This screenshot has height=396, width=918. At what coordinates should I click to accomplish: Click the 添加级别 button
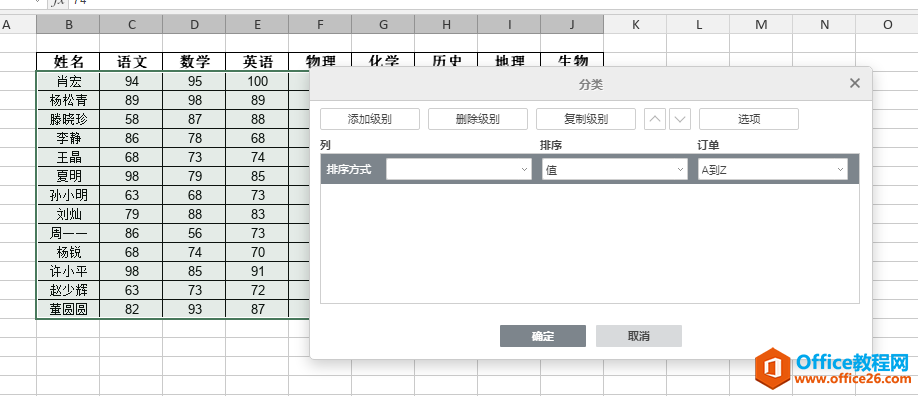[x=370, y=119]
